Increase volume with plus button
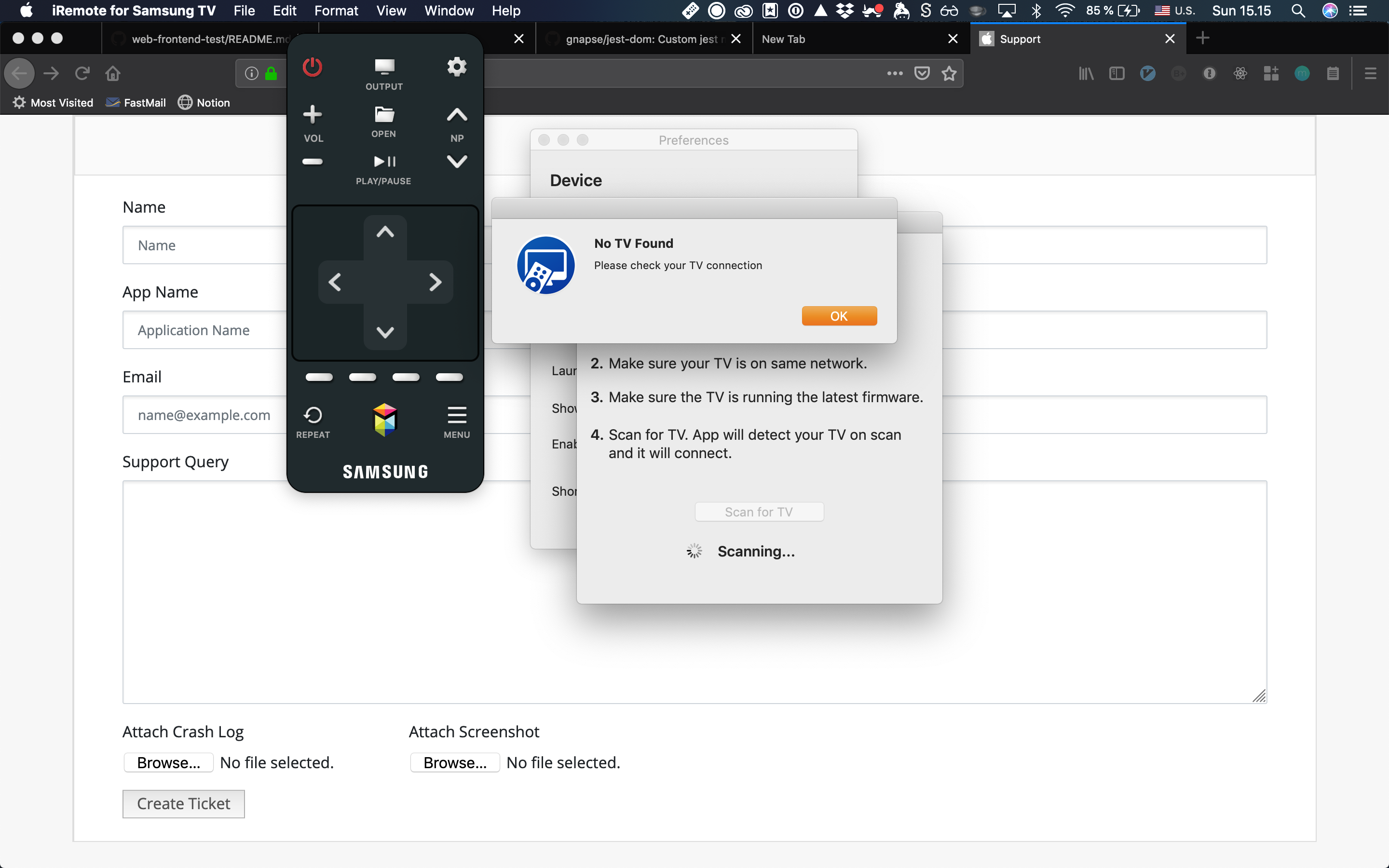Image resolution: width=1389 pixels, height=868 pixels. pos(312,114)
